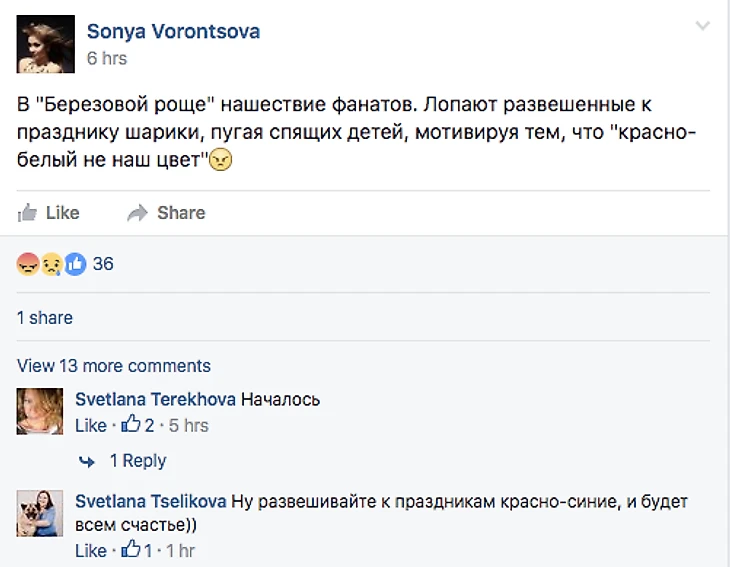Open Sonya Vorontsova's profile name link
Screen dimensions: 730x567
point(173,31)
